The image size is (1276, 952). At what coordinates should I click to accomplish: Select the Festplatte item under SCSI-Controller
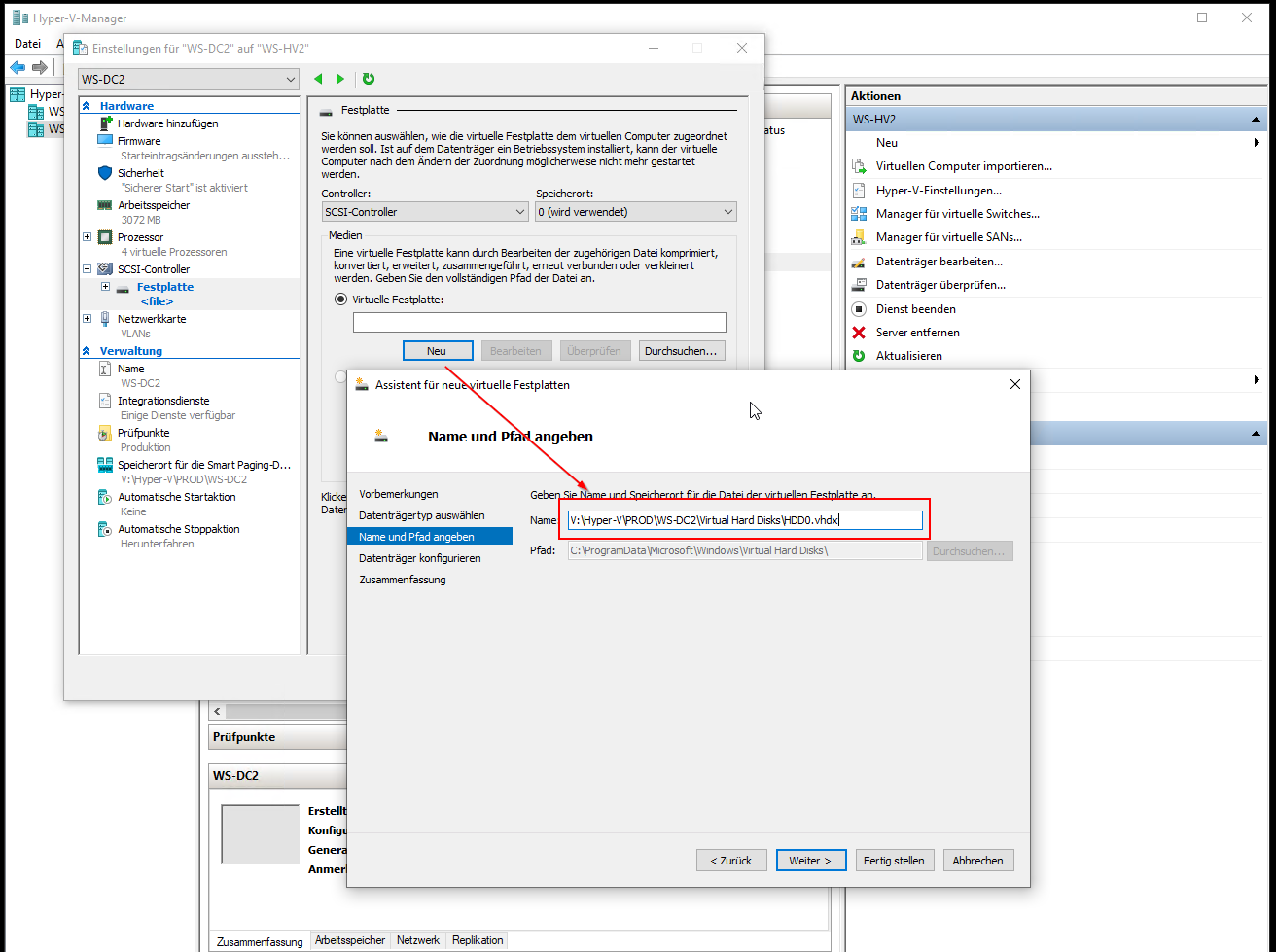(164, 287)
